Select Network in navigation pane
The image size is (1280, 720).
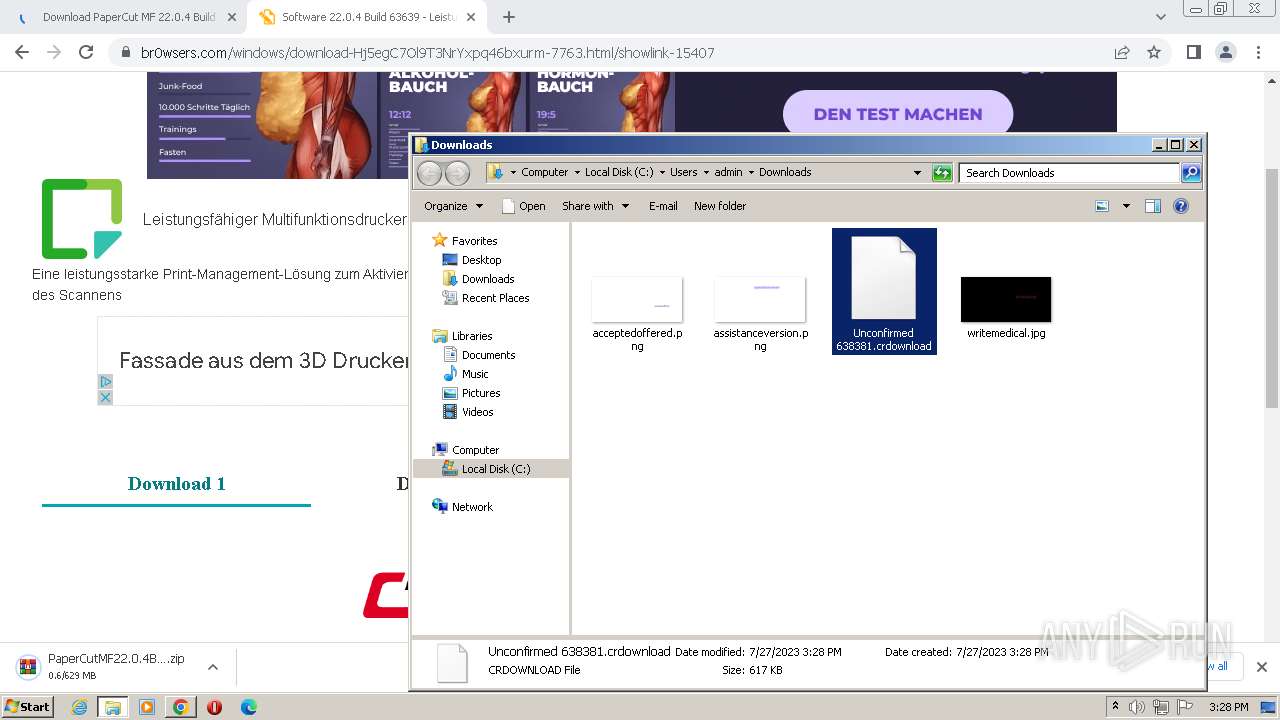pos(463,507)
